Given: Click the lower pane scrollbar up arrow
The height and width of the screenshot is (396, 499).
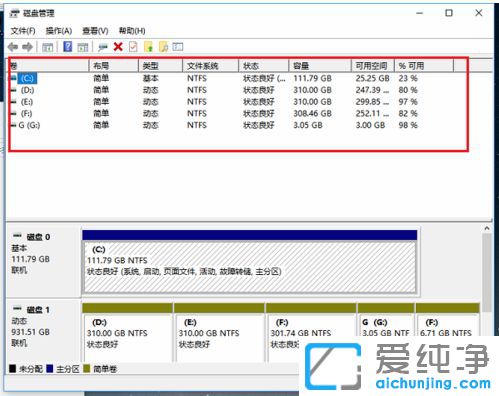Looking at the screenshot, I should coord(487,228).
